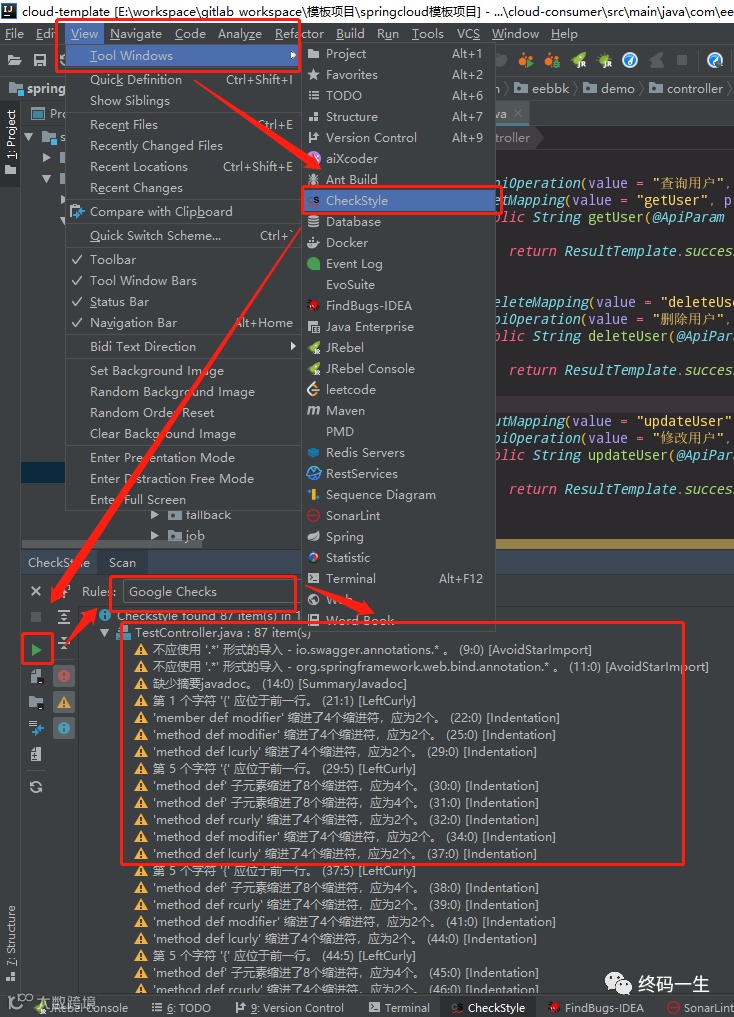Close the CheckStyle panel with the X icon
The image size is (734, 1017).
point(36,591)
